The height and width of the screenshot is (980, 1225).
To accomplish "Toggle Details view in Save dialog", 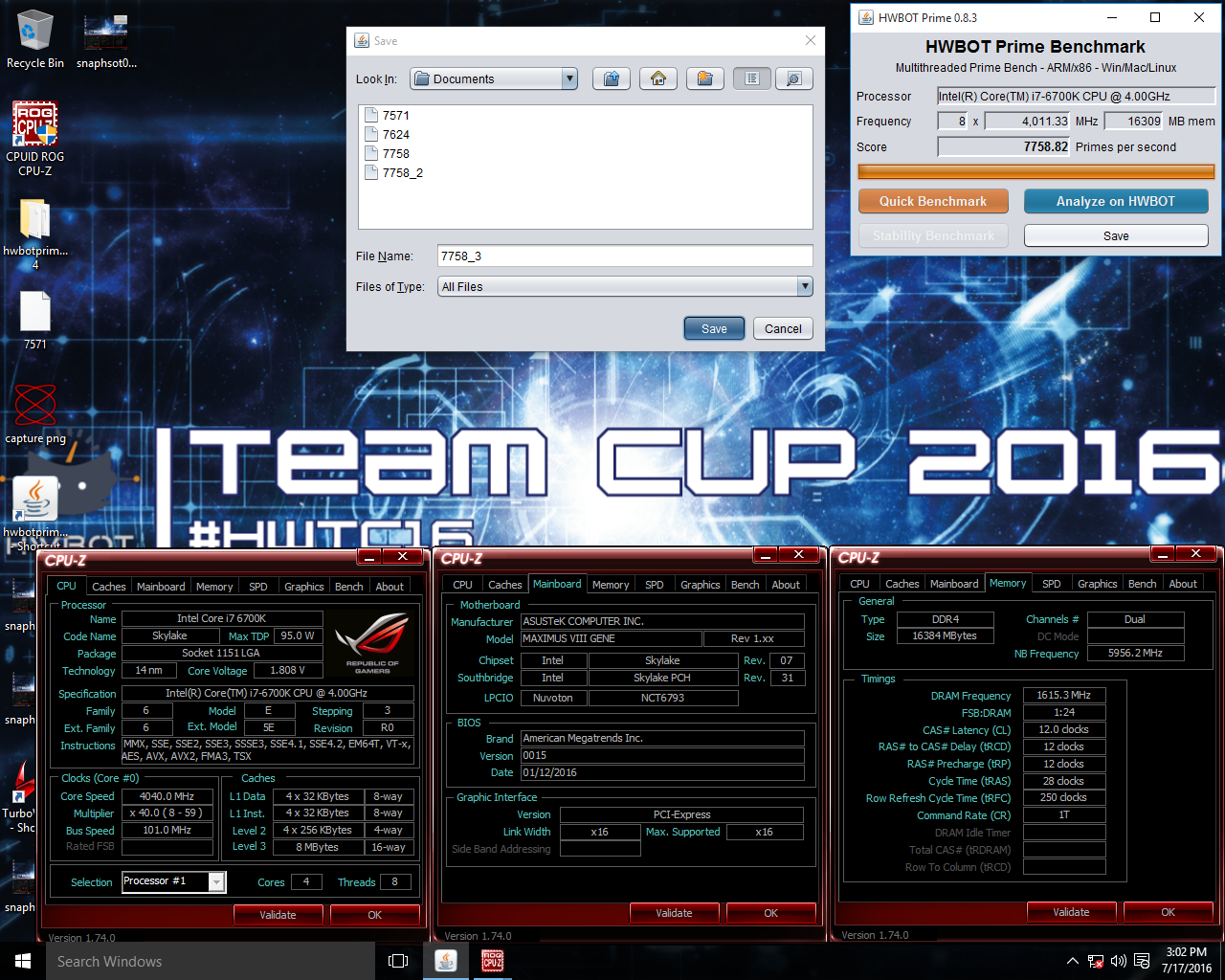I will [794, 78].
